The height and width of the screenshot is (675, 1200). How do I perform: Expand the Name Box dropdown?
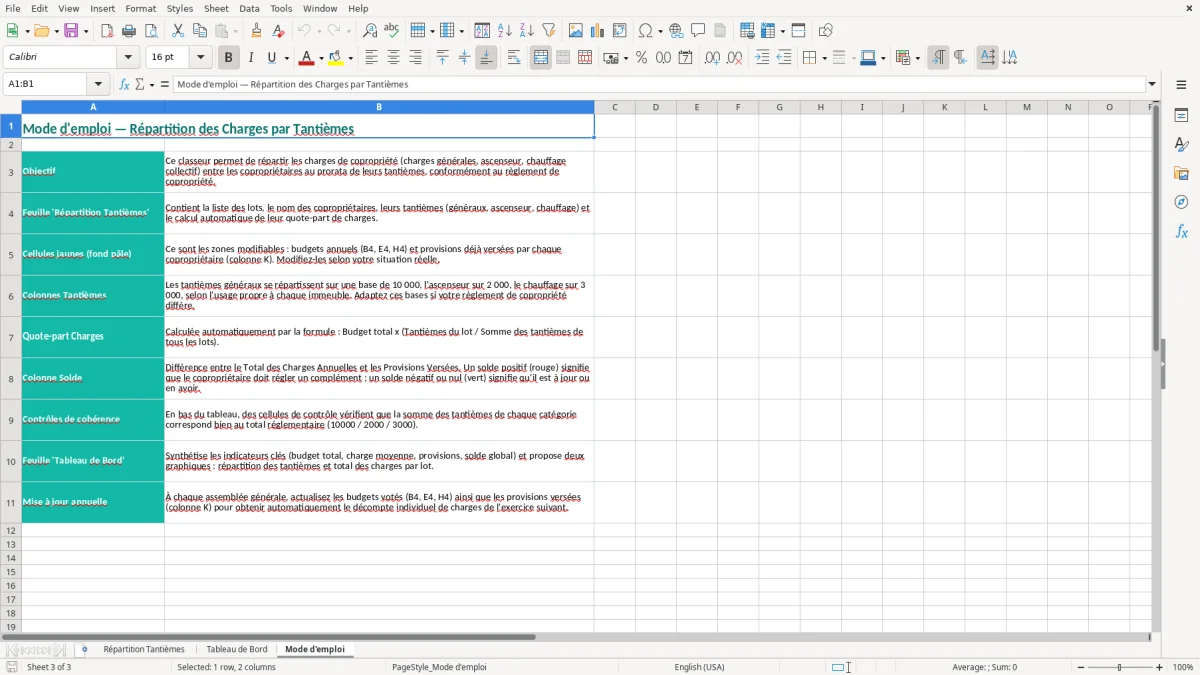[x=98, y=84]
